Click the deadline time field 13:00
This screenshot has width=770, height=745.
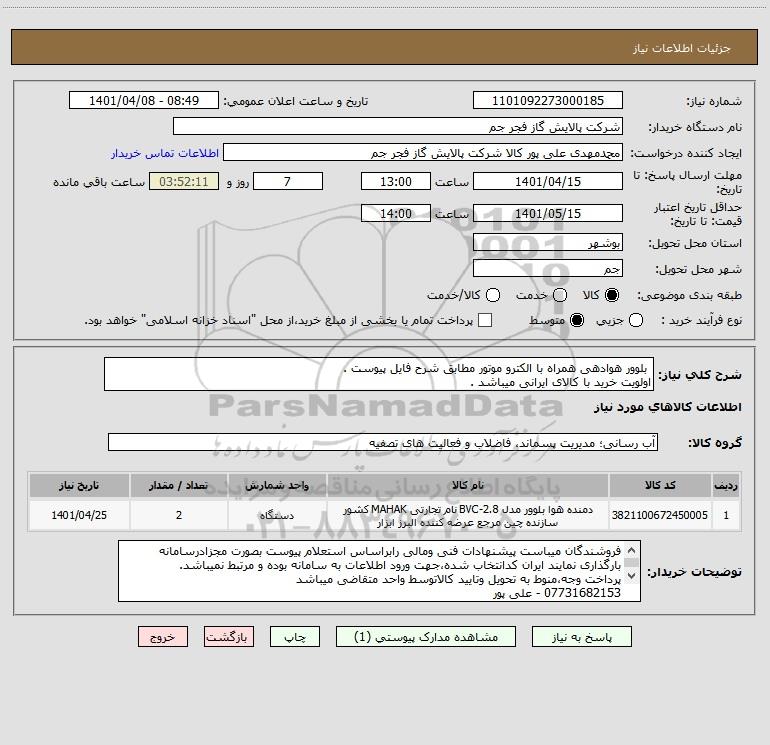(x=396, y=181)
